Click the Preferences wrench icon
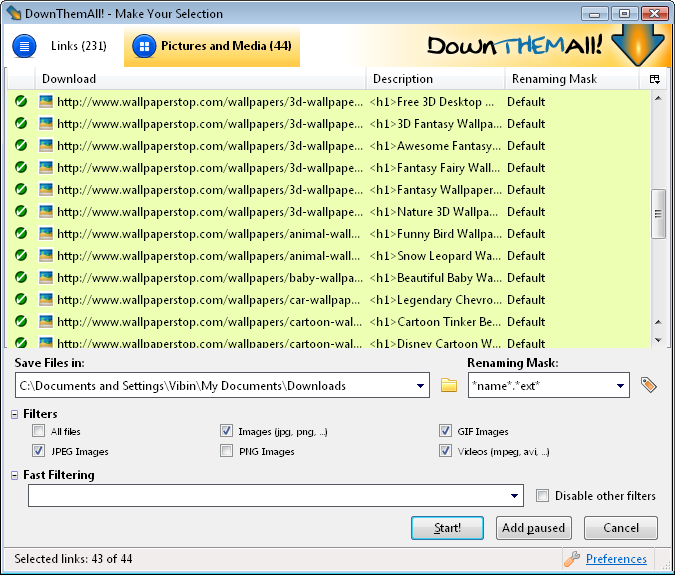The height and width of the screenshot is (575, 675). point(572,559)
